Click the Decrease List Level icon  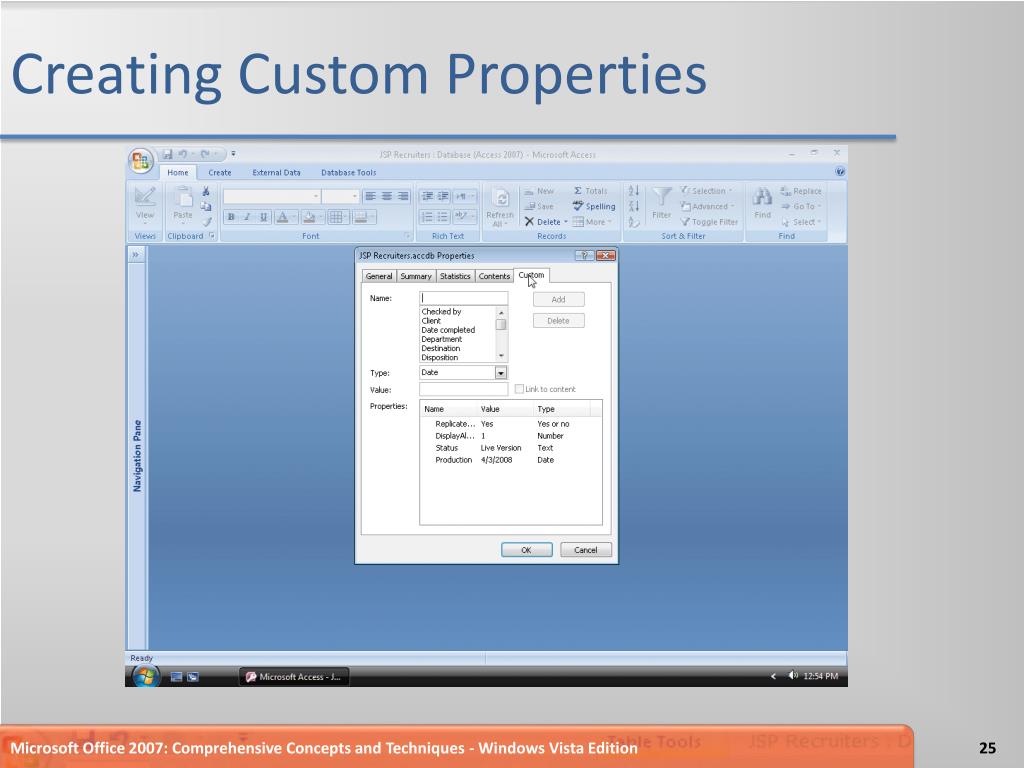(427, 196)
